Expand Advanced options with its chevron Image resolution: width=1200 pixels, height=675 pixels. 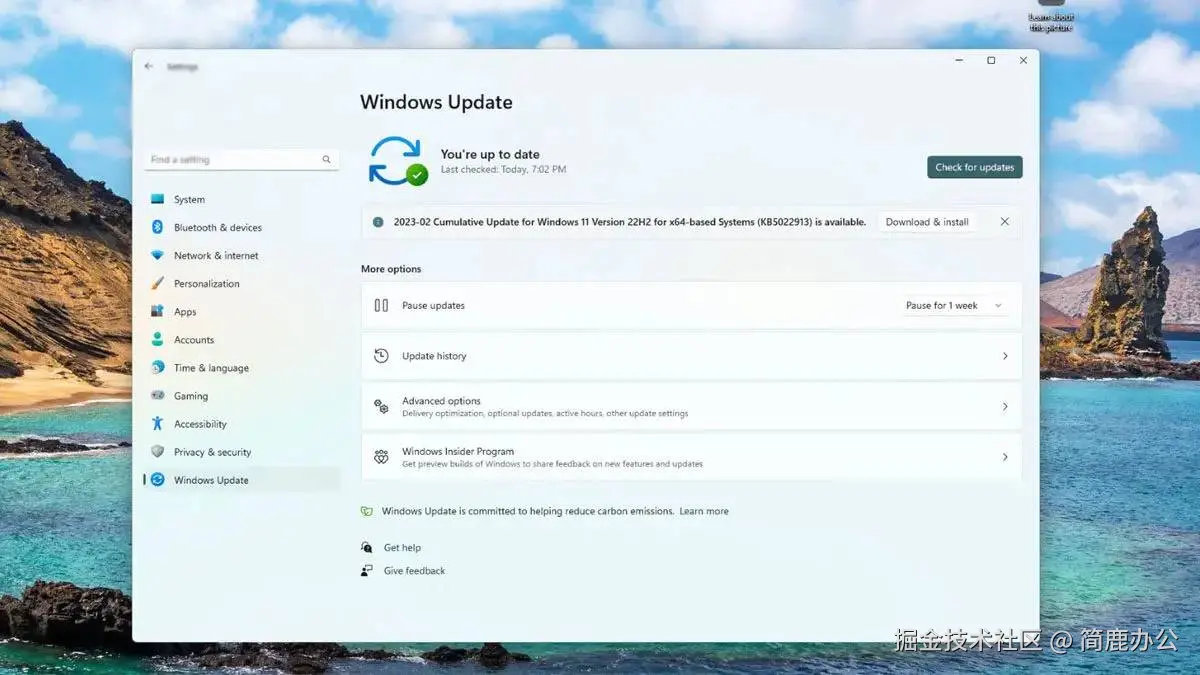1005,407
